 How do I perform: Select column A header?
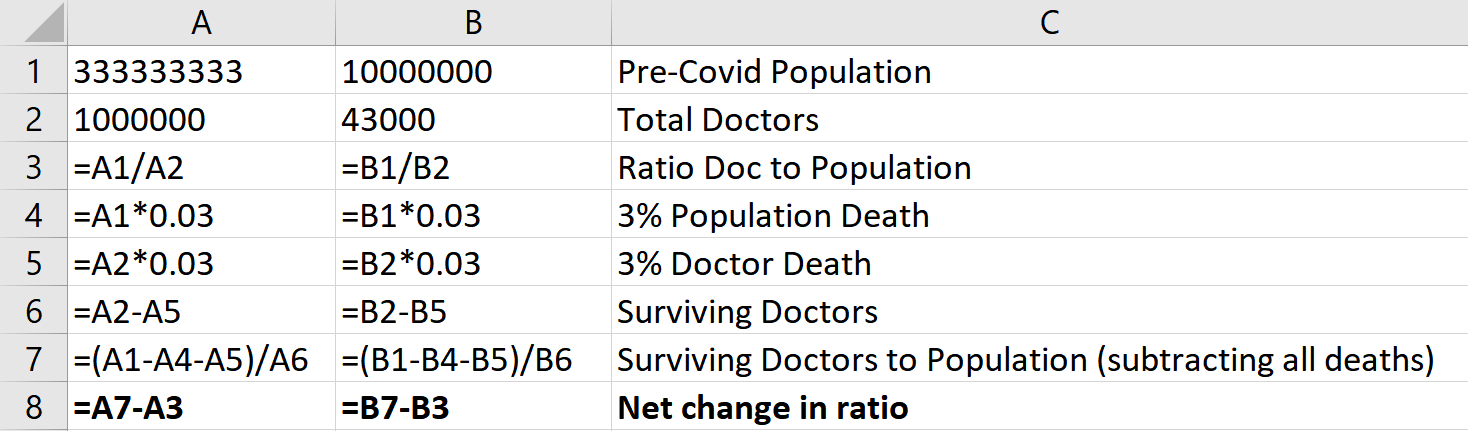point(201,23)
